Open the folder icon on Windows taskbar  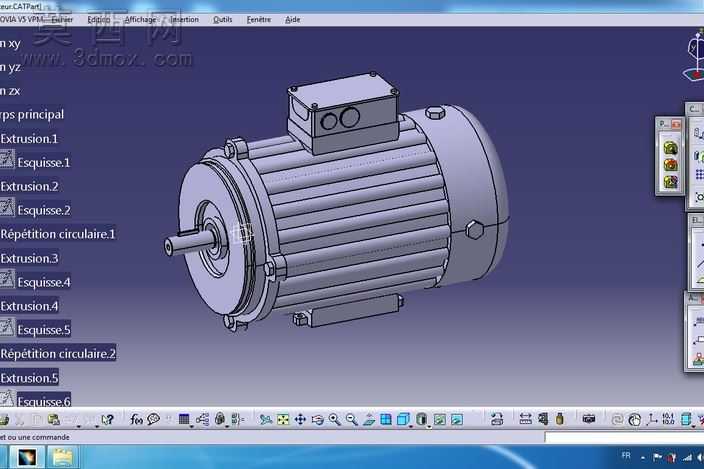pyautogui.click(x=62, y=457)
